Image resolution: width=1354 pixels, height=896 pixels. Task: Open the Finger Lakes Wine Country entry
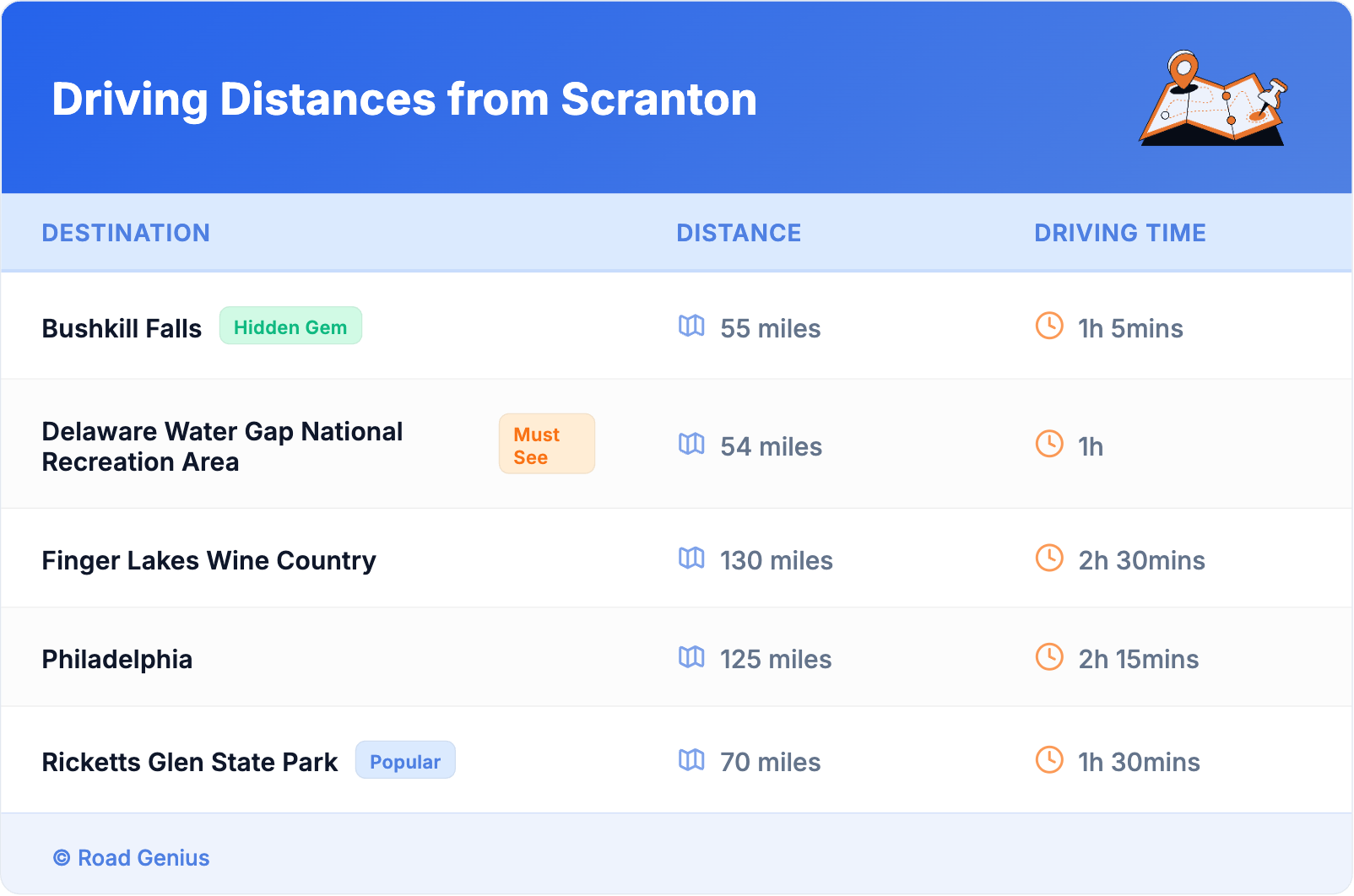(209, 561)
